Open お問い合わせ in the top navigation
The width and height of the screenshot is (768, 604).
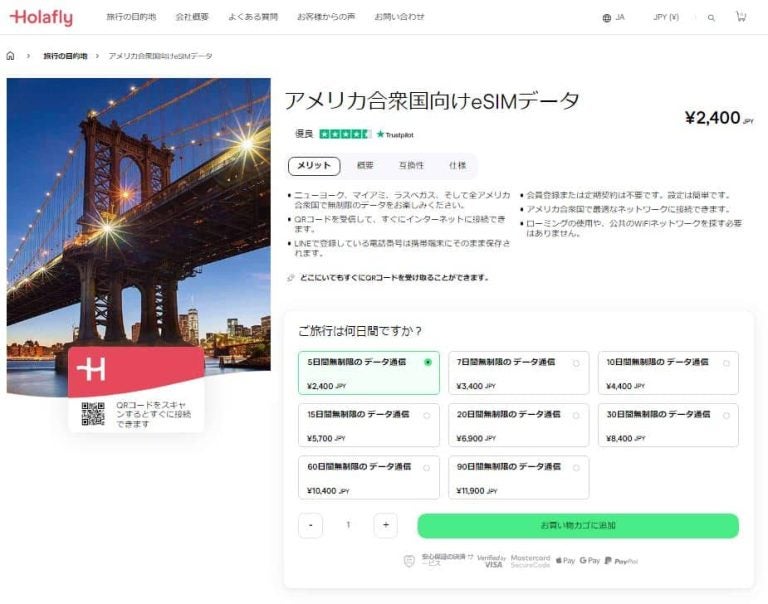(400, 17)
